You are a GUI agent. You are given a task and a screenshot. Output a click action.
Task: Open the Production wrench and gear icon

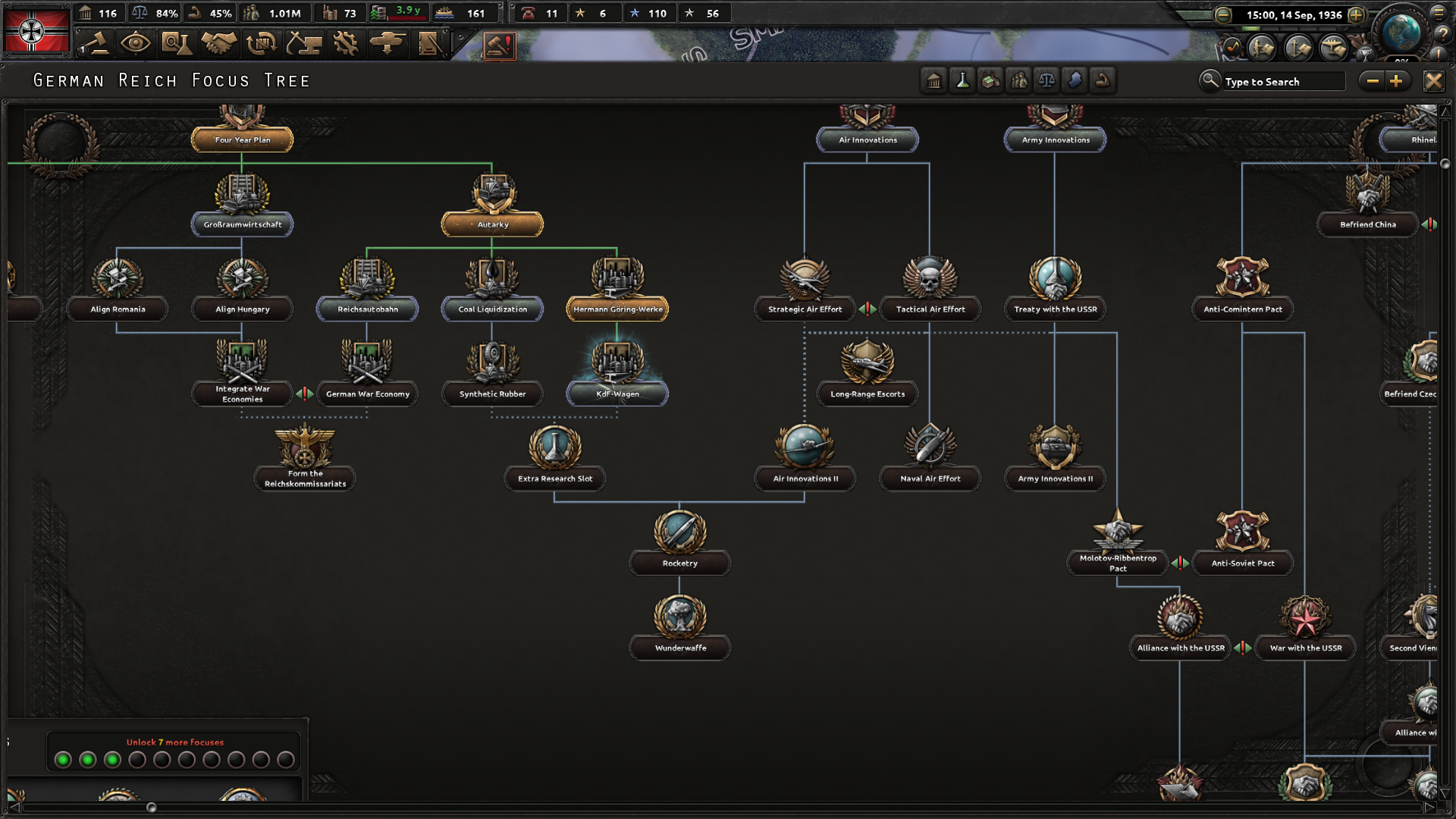[346, 44]
